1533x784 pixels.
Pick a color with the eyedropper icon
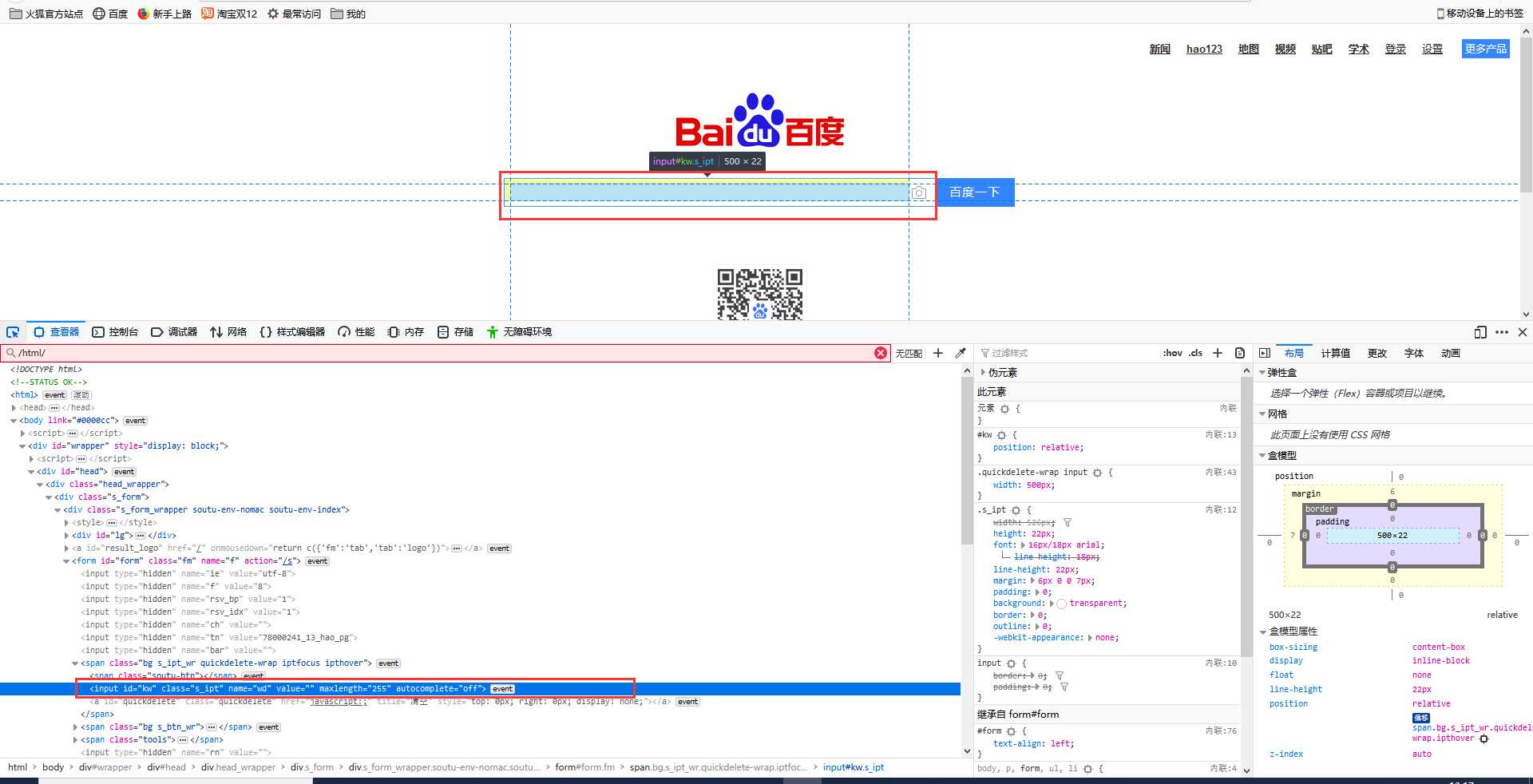[961, 353]
